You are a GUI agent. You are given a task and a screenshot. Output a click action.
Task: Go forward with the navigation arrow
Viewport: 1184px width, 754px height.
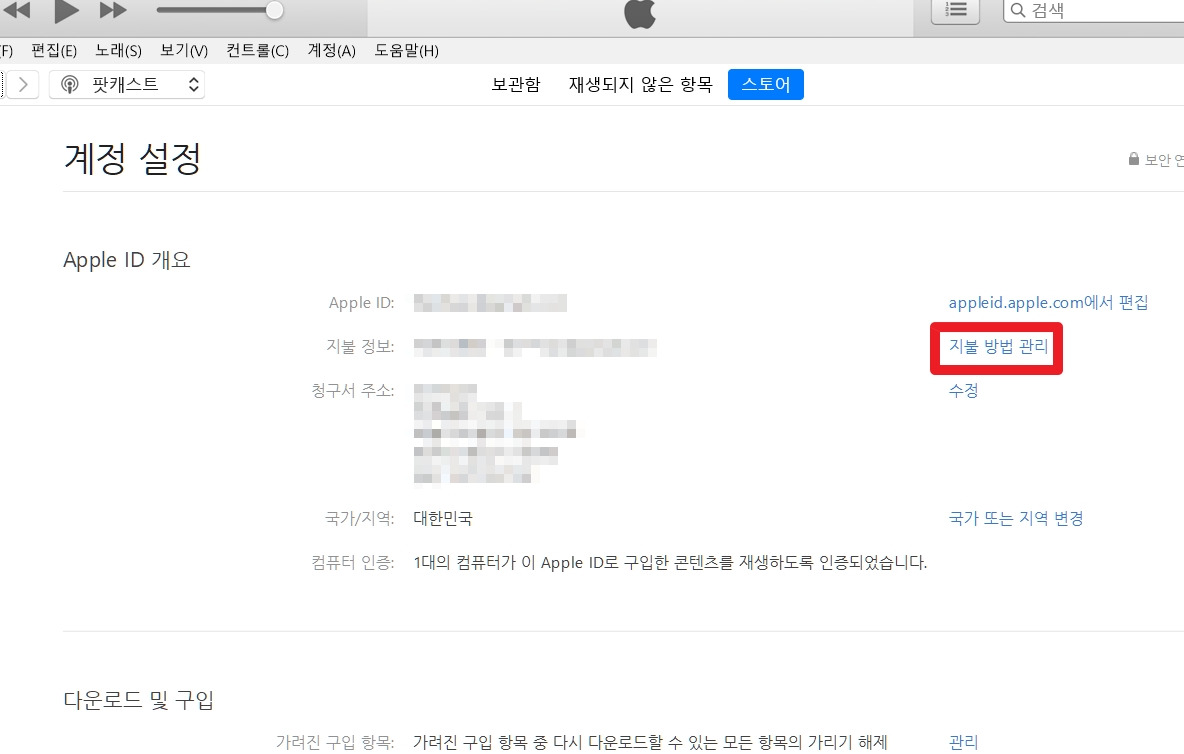(x=23, y=85)
